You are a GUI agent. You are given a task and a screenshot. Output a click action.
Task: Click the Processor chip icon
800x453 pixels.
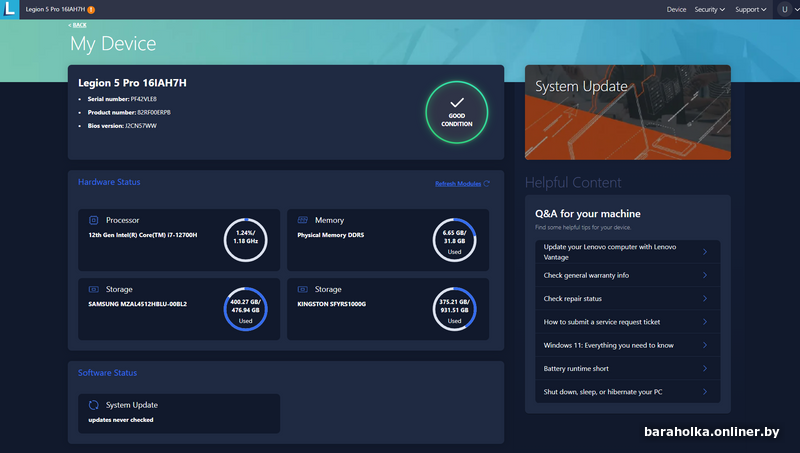pos(93,220)
